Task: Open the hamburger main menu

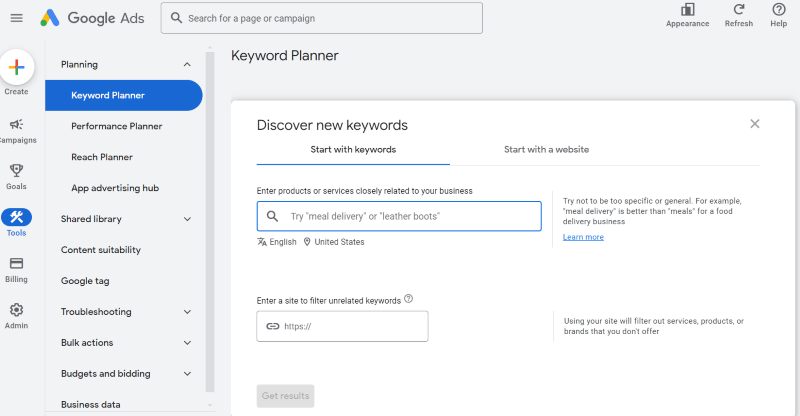Action: point(16,18)
